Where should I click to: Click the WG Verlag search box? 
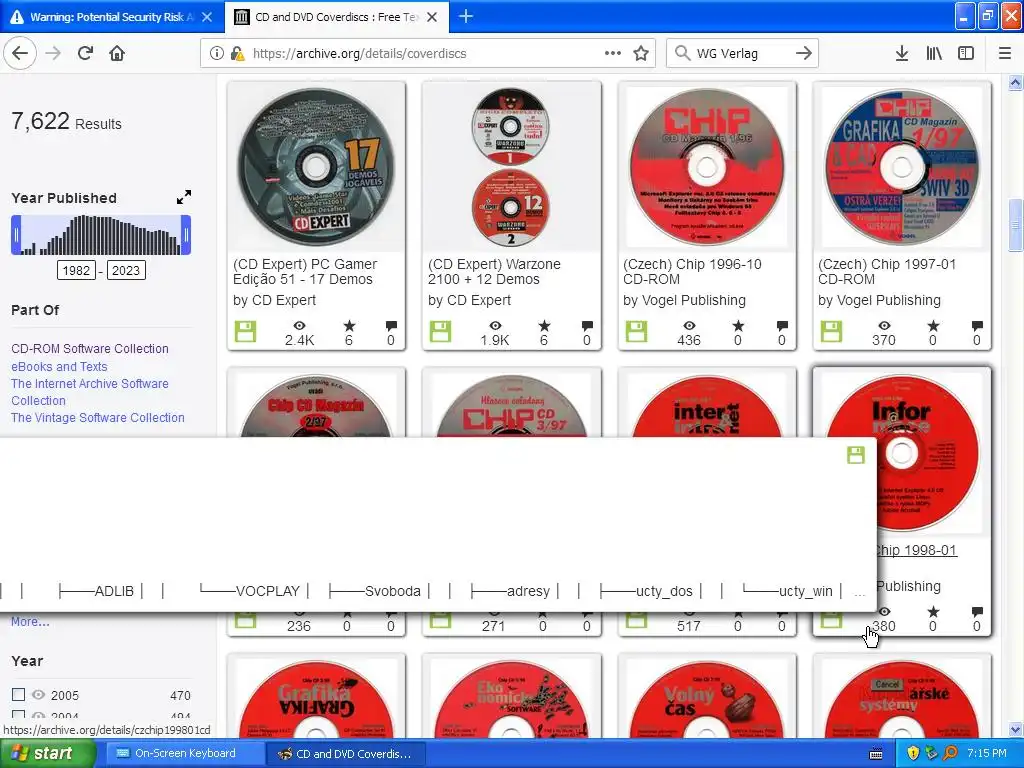[741, 54]
